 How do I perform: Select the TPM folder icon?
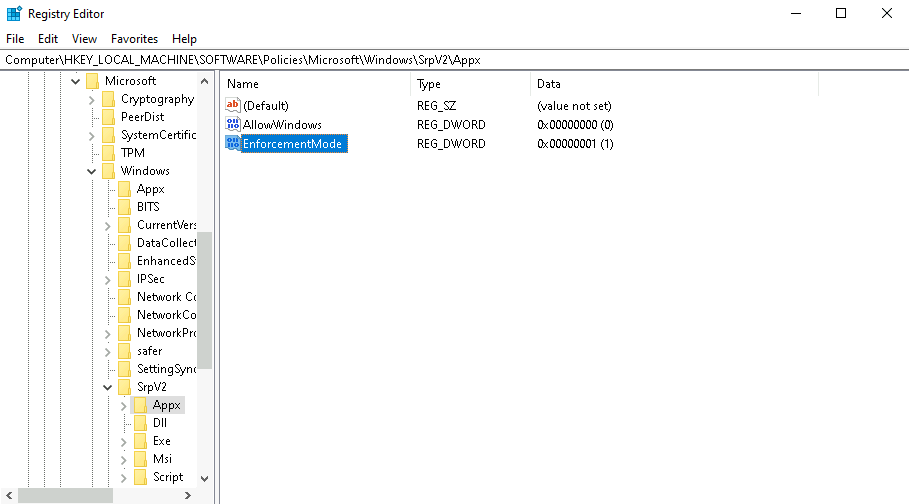108,153
